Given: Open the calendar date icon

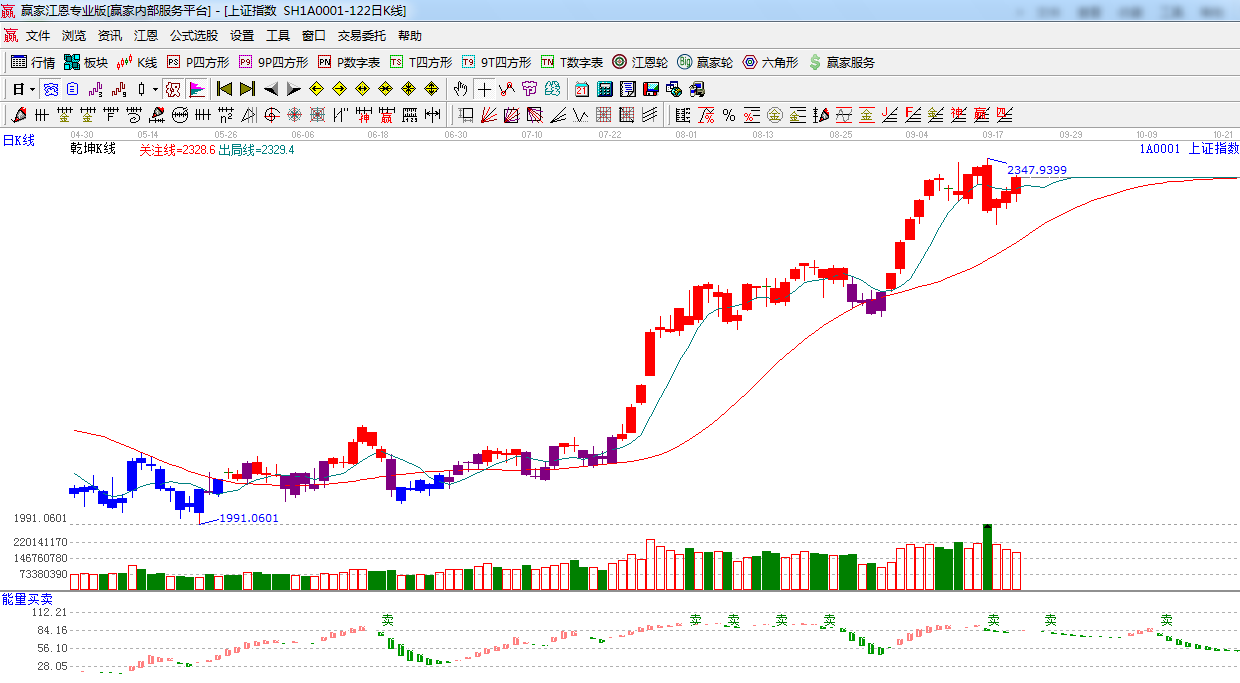Looking at the screenshot, I should point(581,89).
